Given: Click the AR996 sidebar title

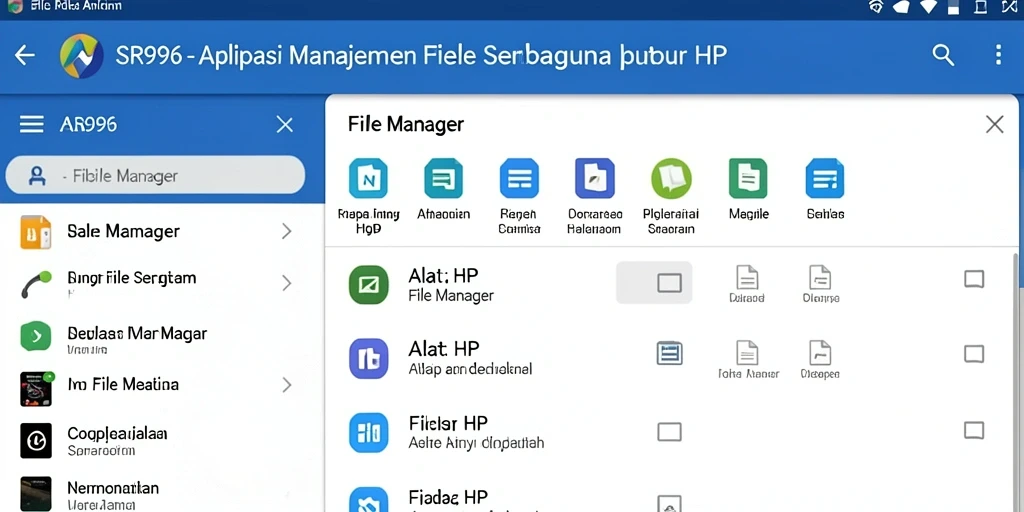Looking at the screenshot, I should (88, 124).
